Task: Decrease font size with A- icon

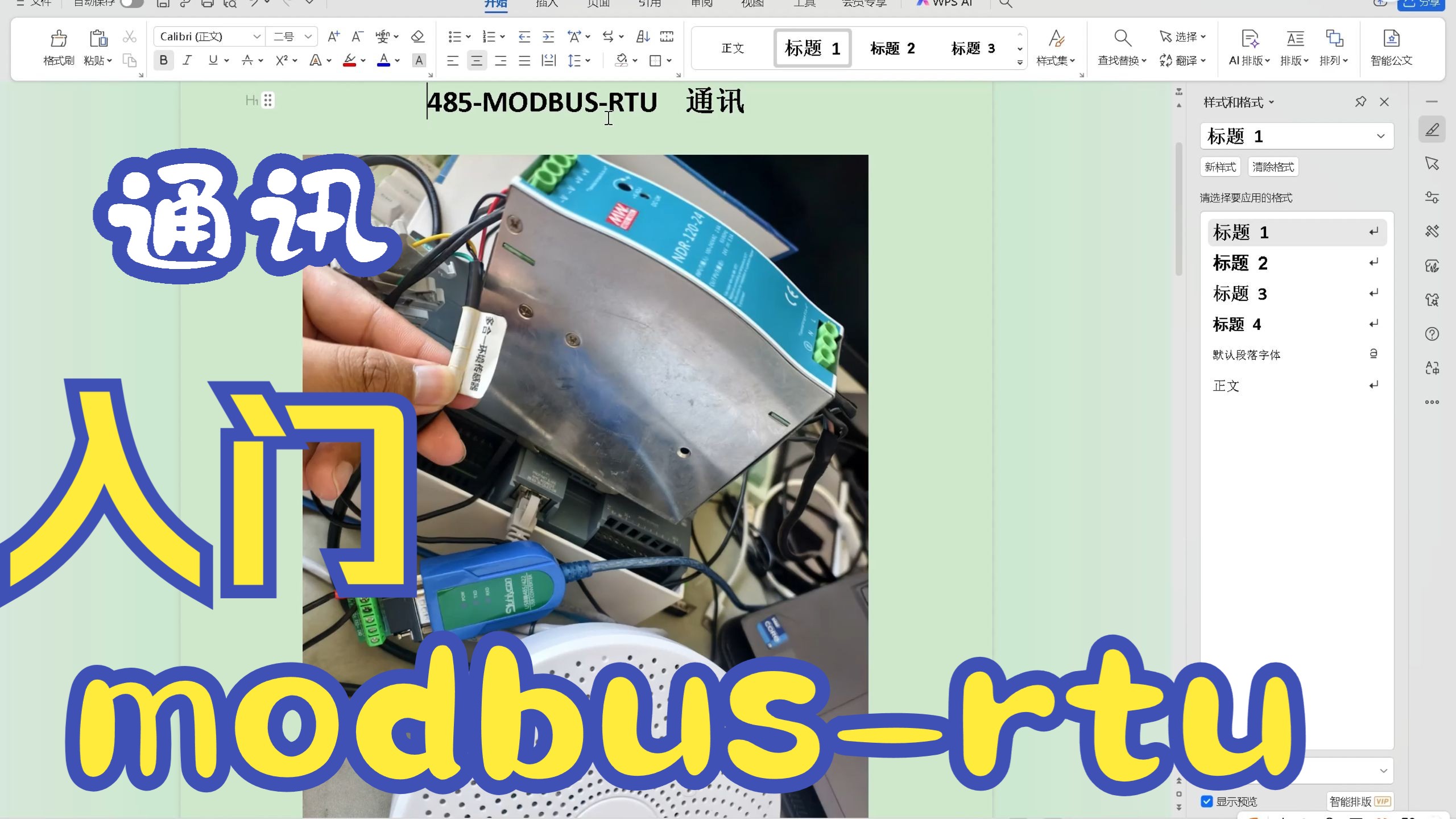Action: point(357,37)
